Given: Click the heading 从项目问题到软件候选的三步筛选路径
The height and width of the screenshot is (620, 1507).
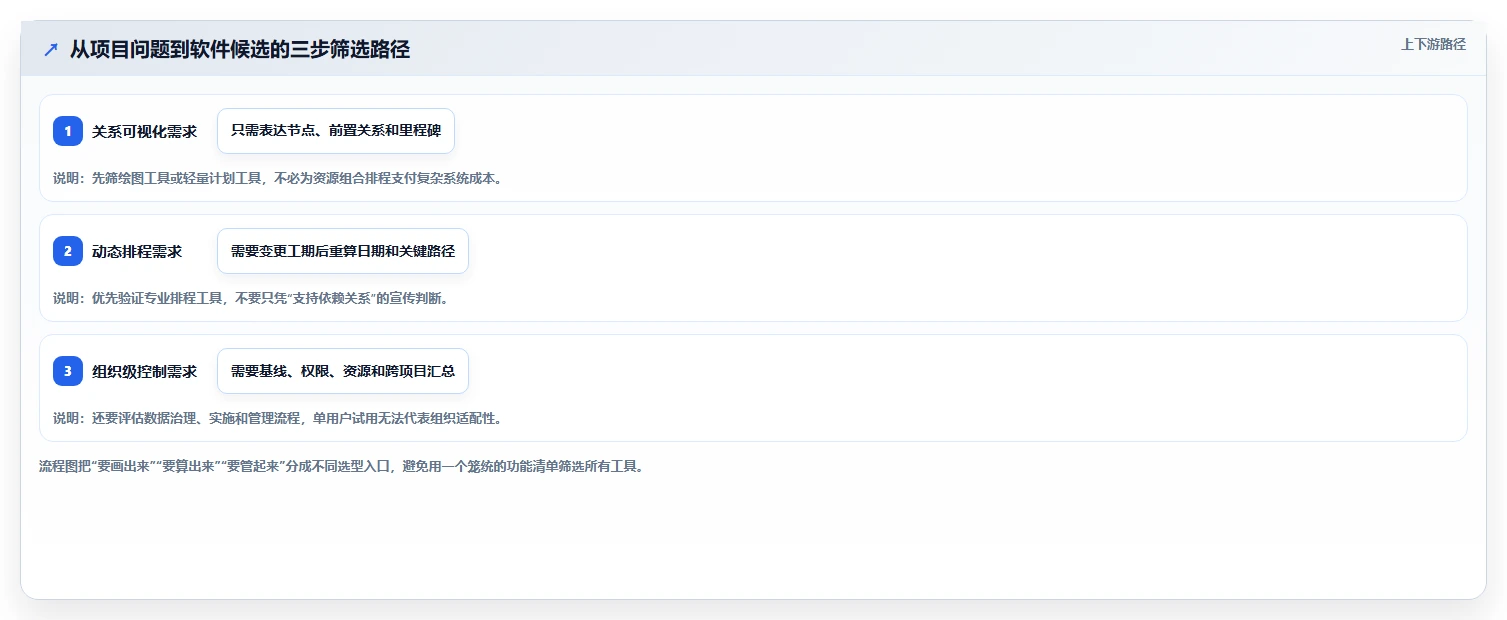Looking at the screenshot, I should coord(240,49).
